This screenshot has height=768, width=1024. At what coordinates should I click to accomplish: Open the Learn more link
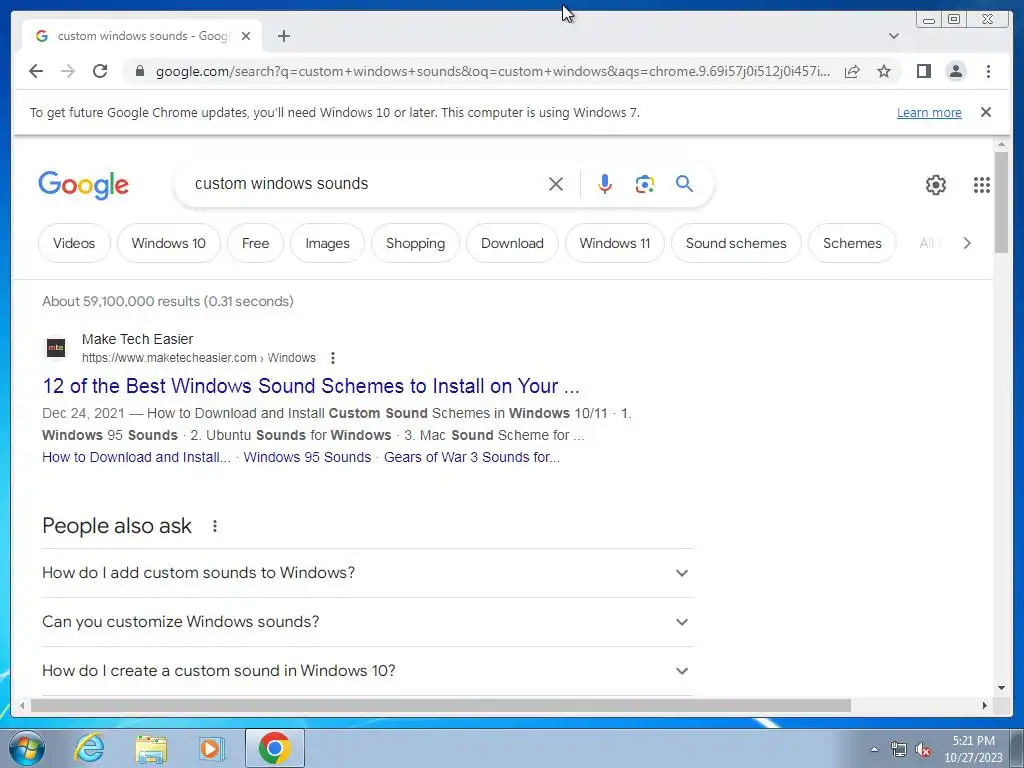pyautogui.click(x=929, y=112)
